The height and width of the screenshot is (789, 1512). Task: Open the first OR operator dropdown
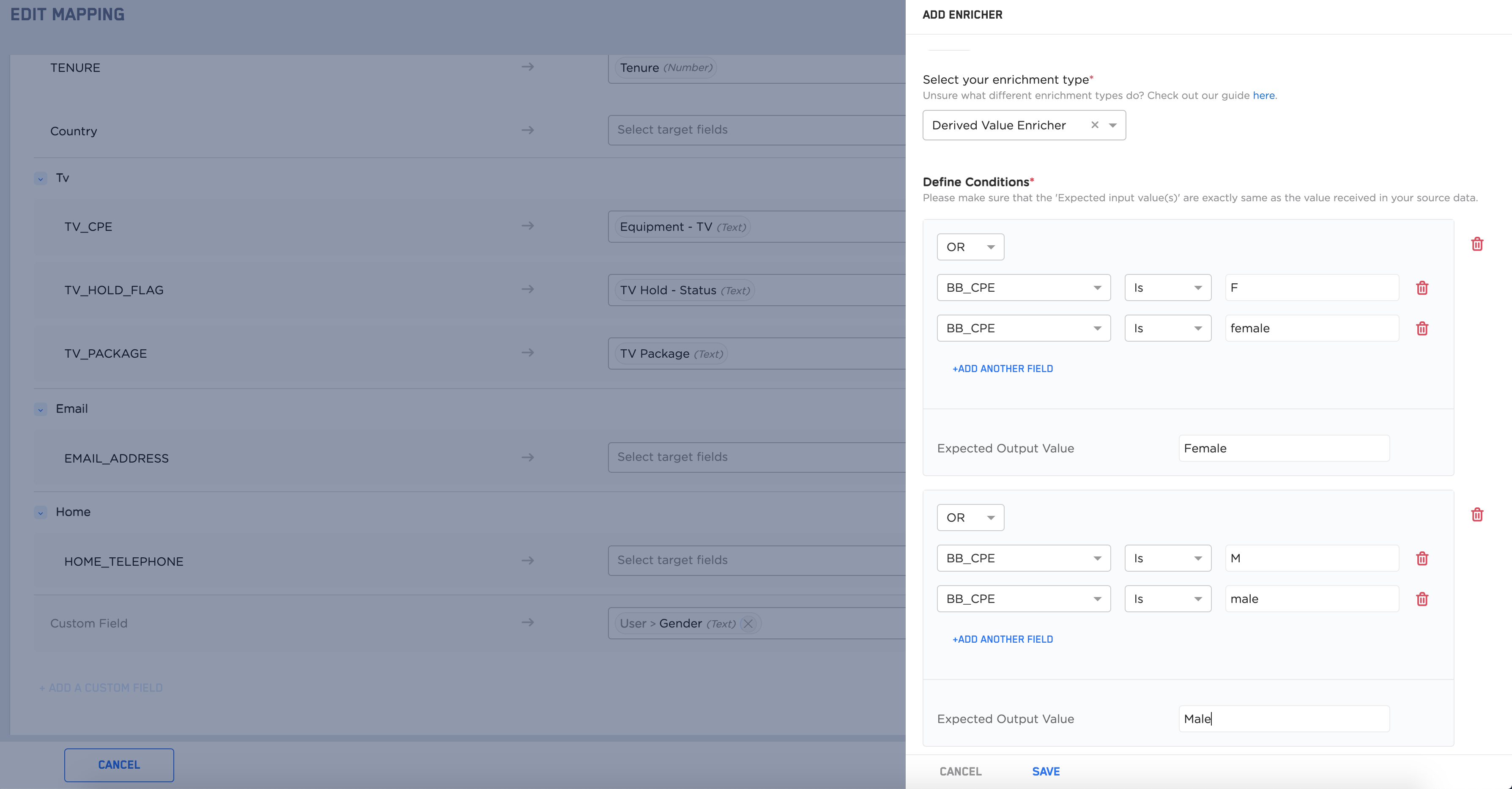coord(970,247)
